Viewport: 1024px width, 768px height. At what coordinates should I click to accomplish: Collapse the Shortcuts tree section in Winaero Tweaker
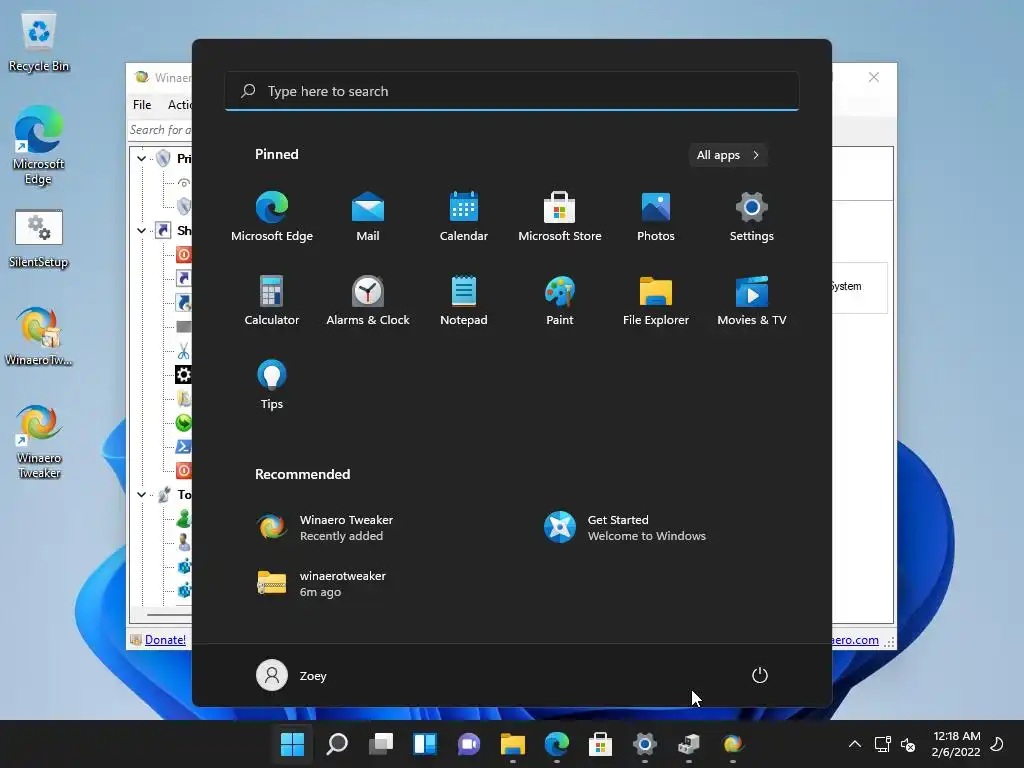tap(141, 230)
